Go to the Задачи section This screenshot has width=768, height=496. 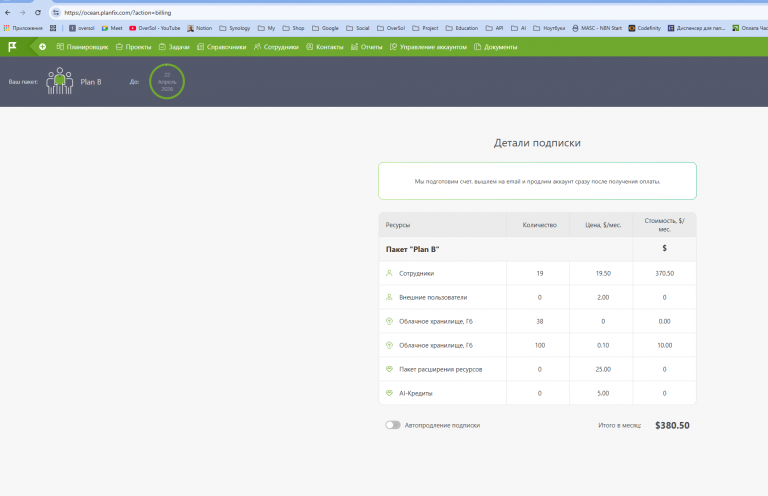pos(174,47)
